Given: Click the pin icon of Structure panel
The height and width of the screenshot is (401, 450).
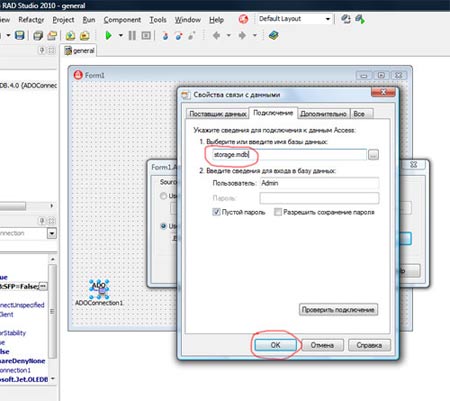Looking at the screenshot, I should tap(42, 50).
